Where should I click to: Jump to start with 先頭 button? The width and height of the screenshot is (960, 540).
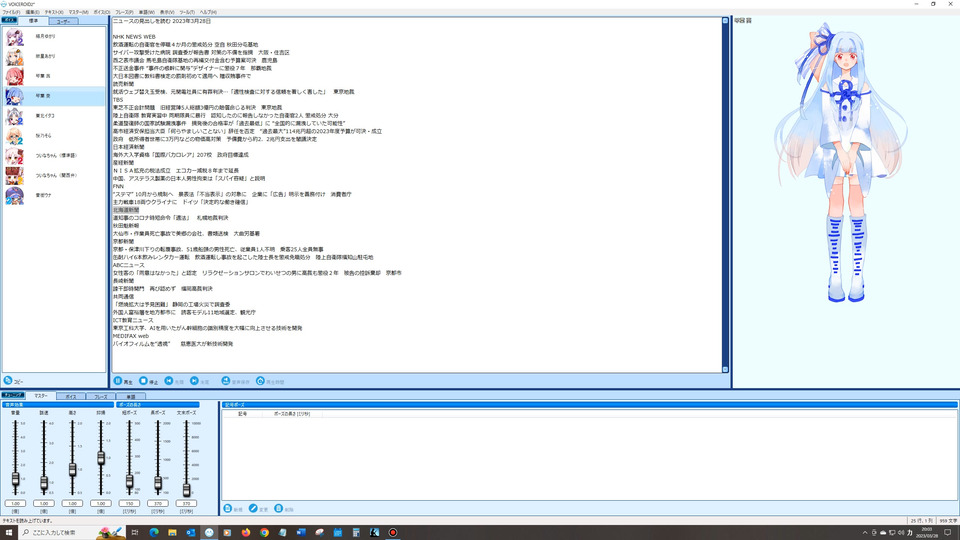(x=174, y=381)
